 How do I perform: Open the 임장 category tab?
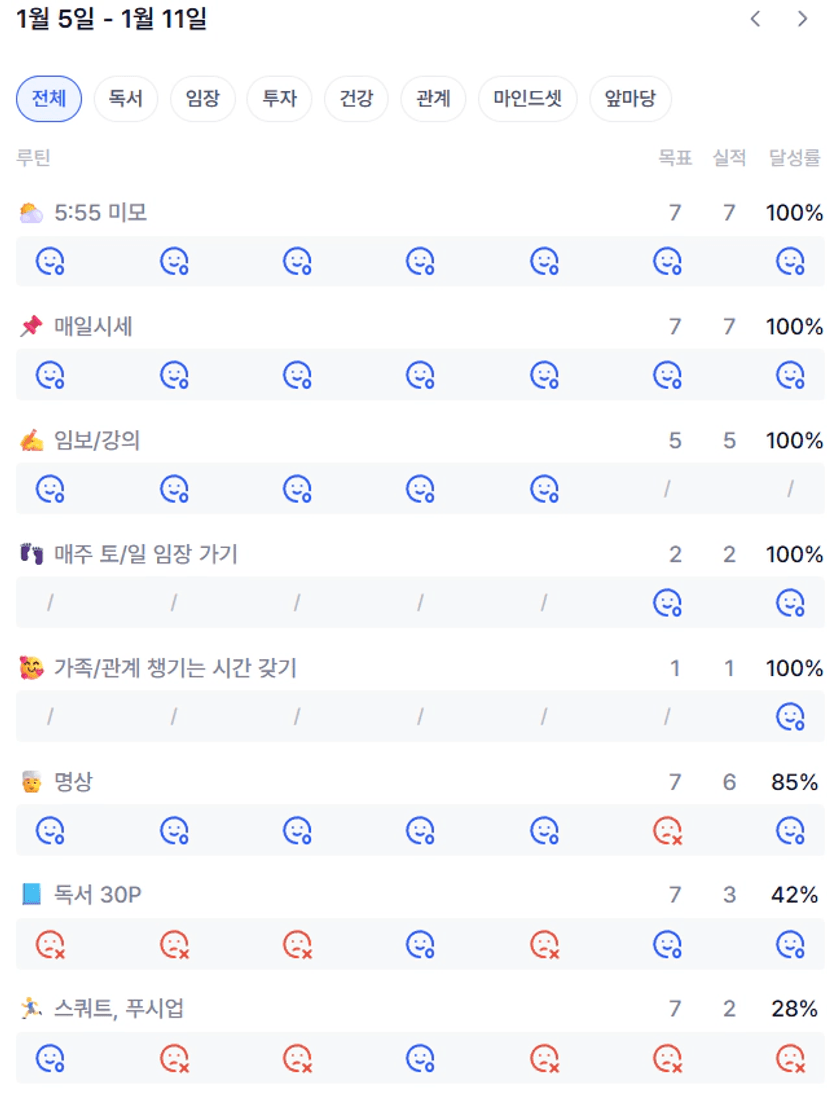point(202,99)
